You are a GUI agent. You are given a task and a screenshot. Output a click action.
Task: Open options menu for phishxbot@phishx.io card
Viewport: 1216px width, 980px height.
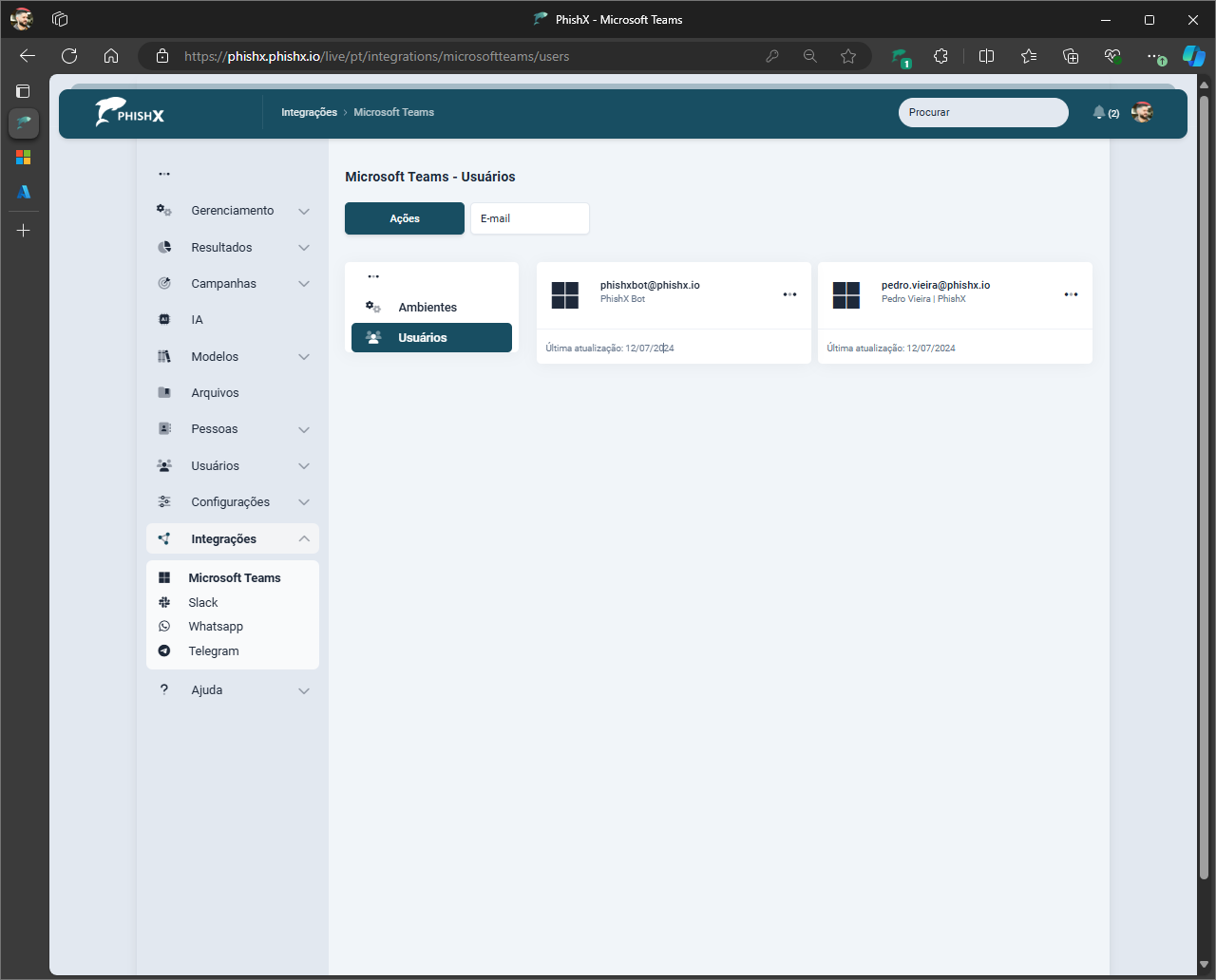pyautogui.click(x=789, y=294)
